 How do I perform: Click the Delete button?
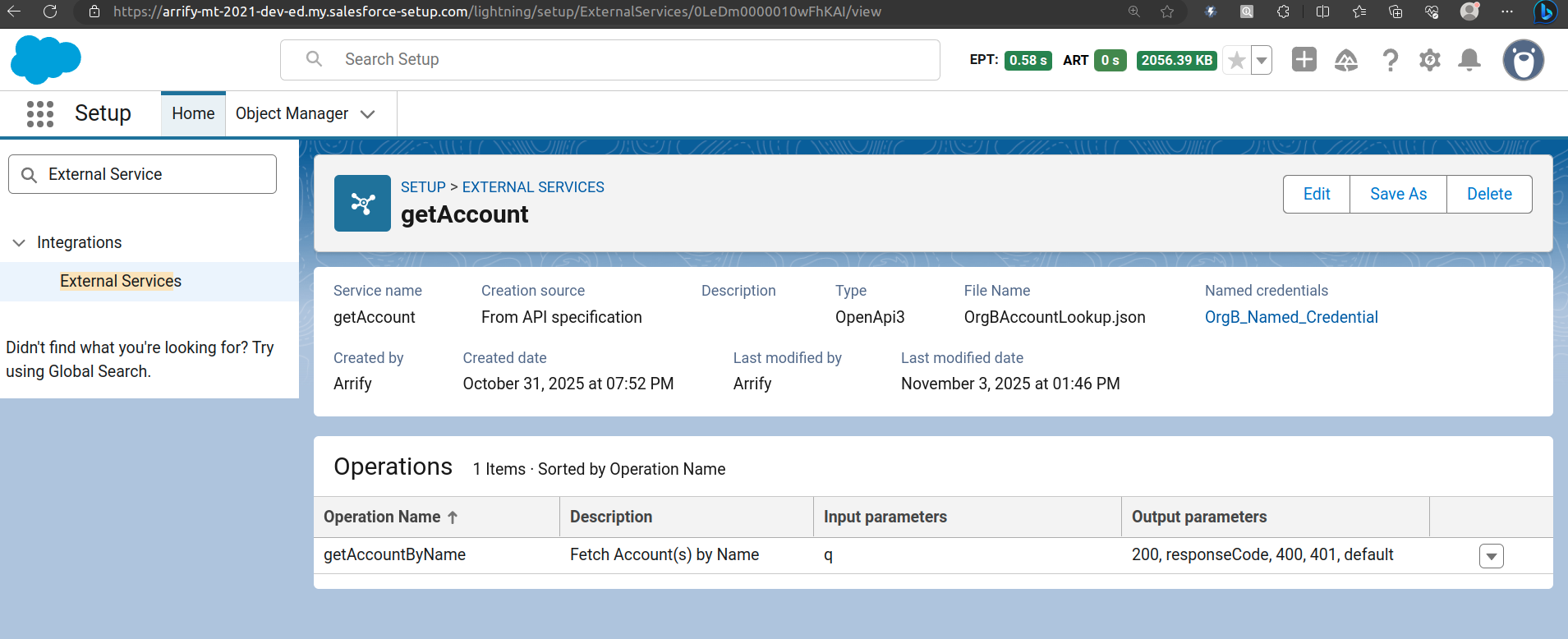pyautogui.click(x=1488, y=194)
